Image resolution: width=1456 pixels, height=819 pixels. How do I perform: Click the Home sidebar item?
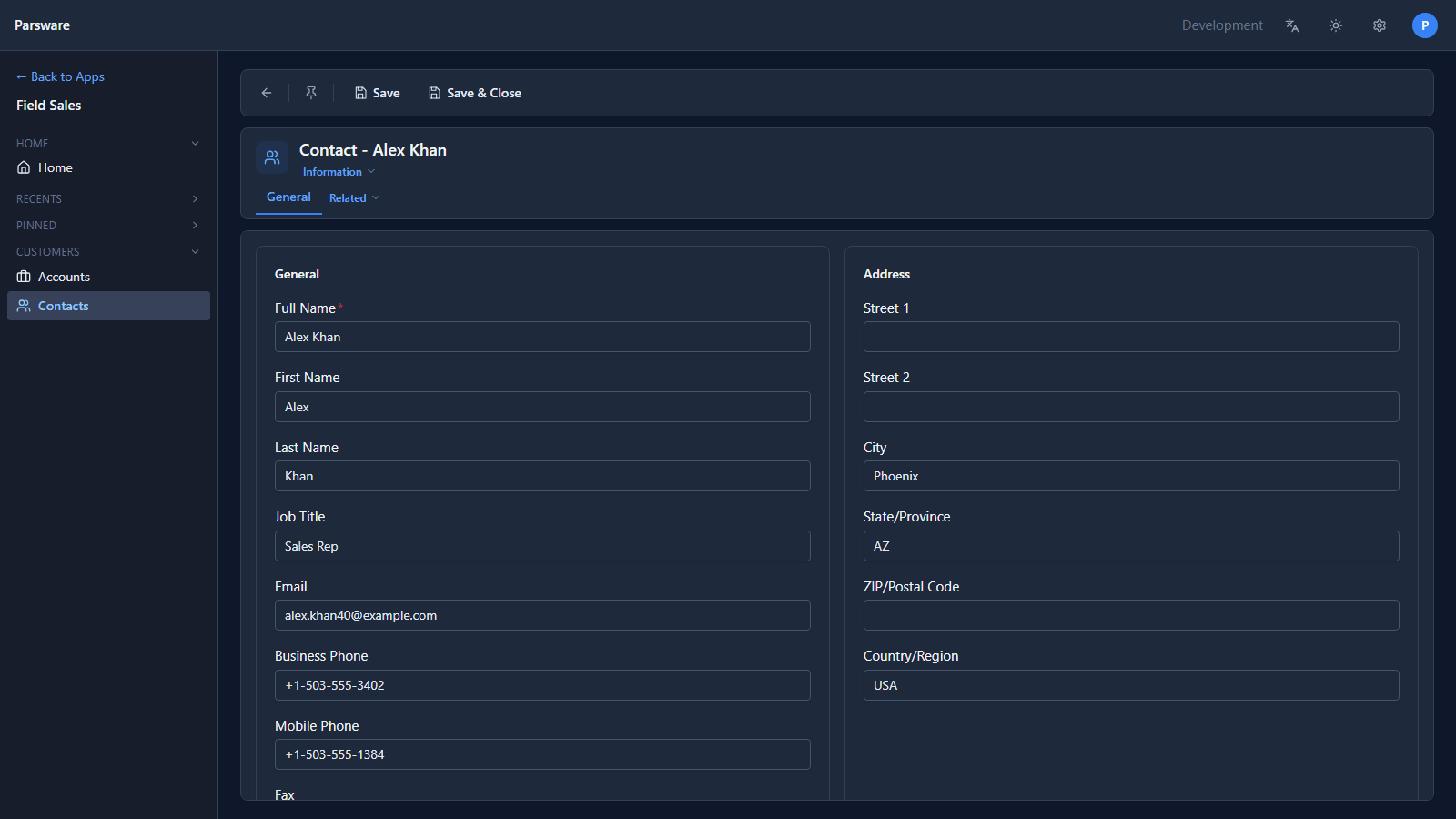(108, 167)
